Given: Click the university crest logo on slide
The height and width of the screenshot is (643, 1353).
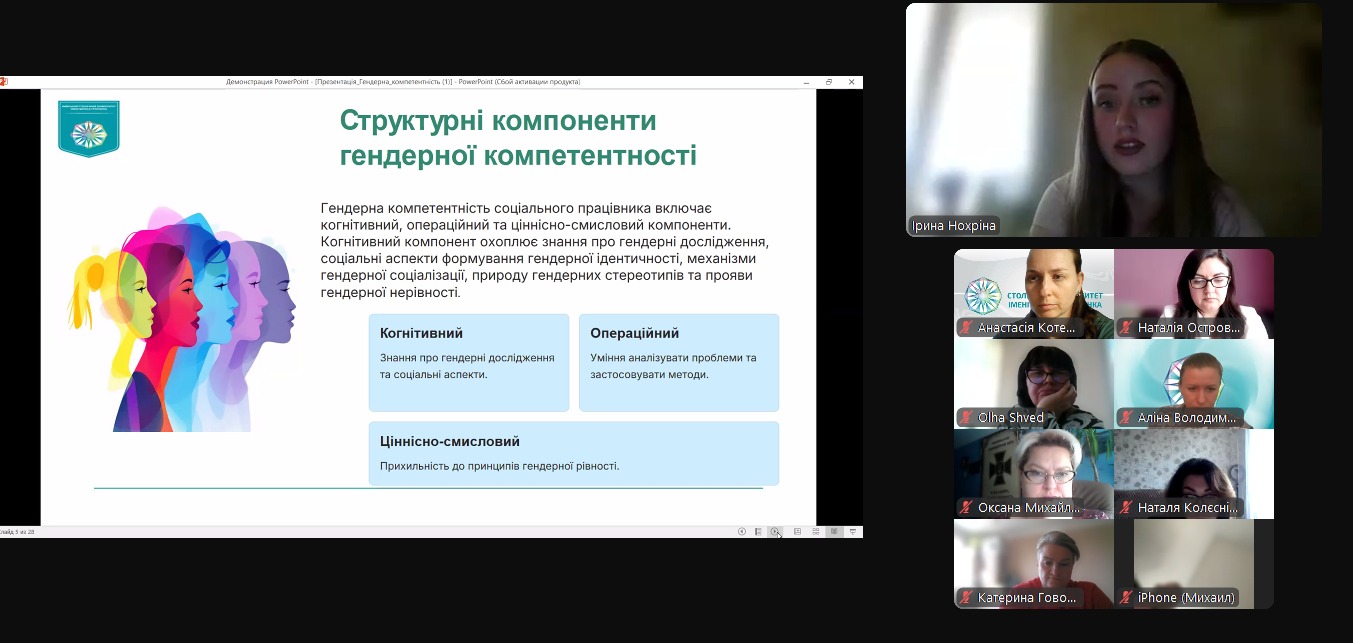Looking at the screenshot, I should coord(88,128).
